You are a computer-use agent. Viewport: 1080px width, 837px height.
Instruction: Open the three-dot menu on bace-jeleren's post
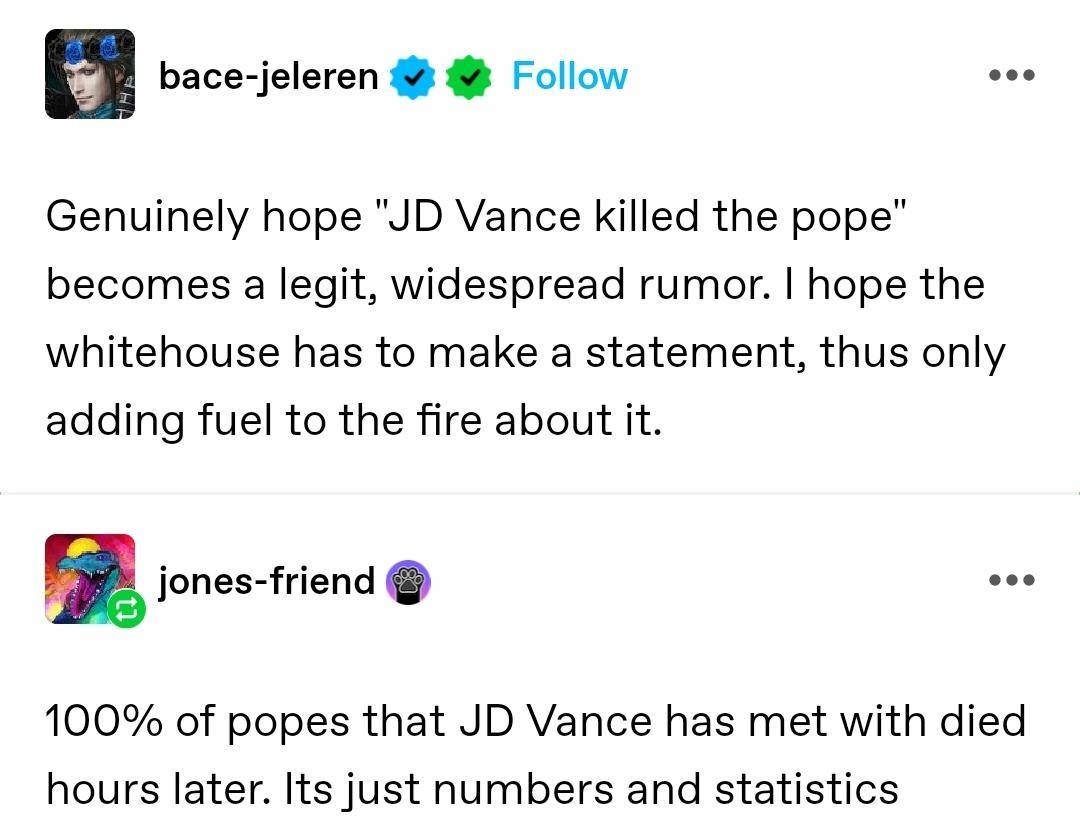pos(1011,76)
